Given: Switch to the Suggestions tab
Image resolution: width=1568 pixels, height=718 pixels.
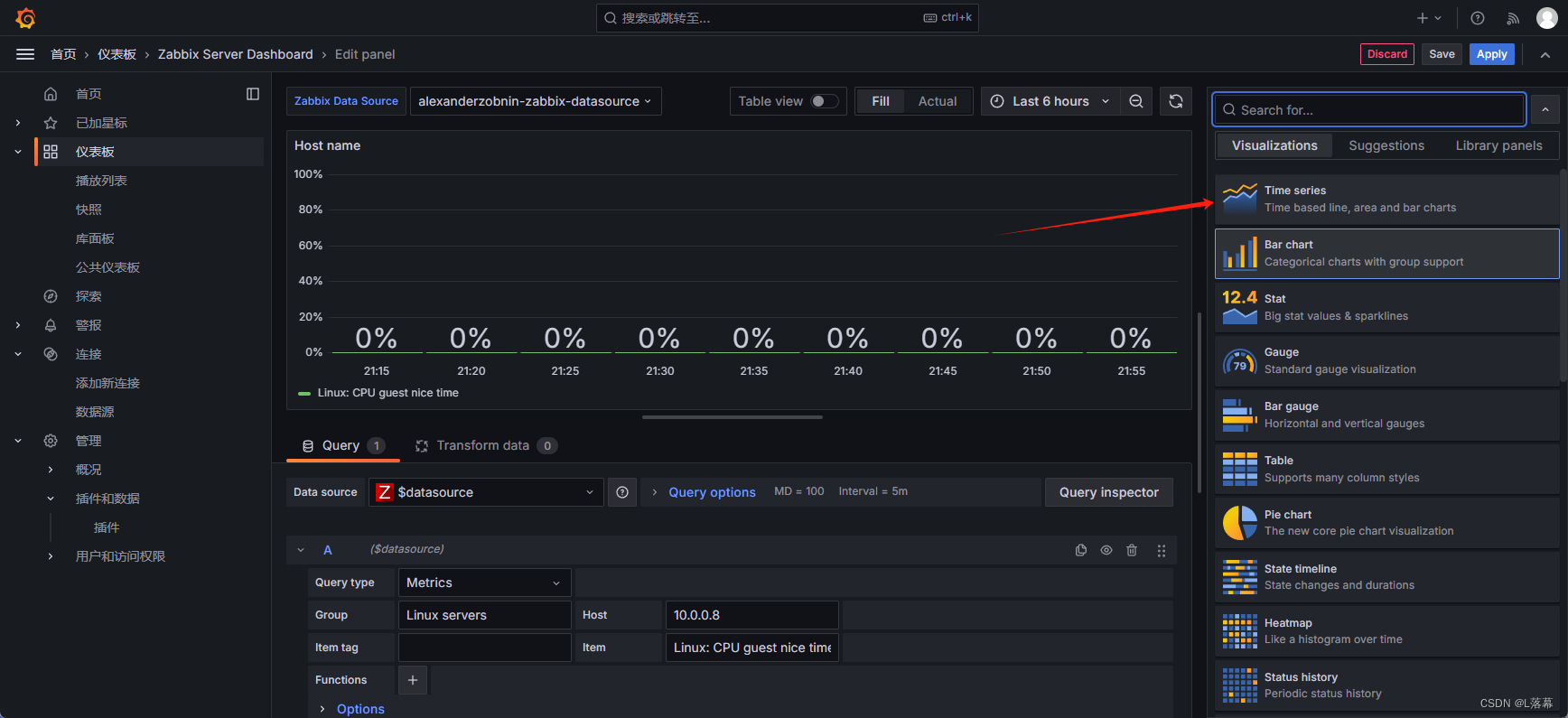Looking at the screenshot, I should pos(1386,145).
